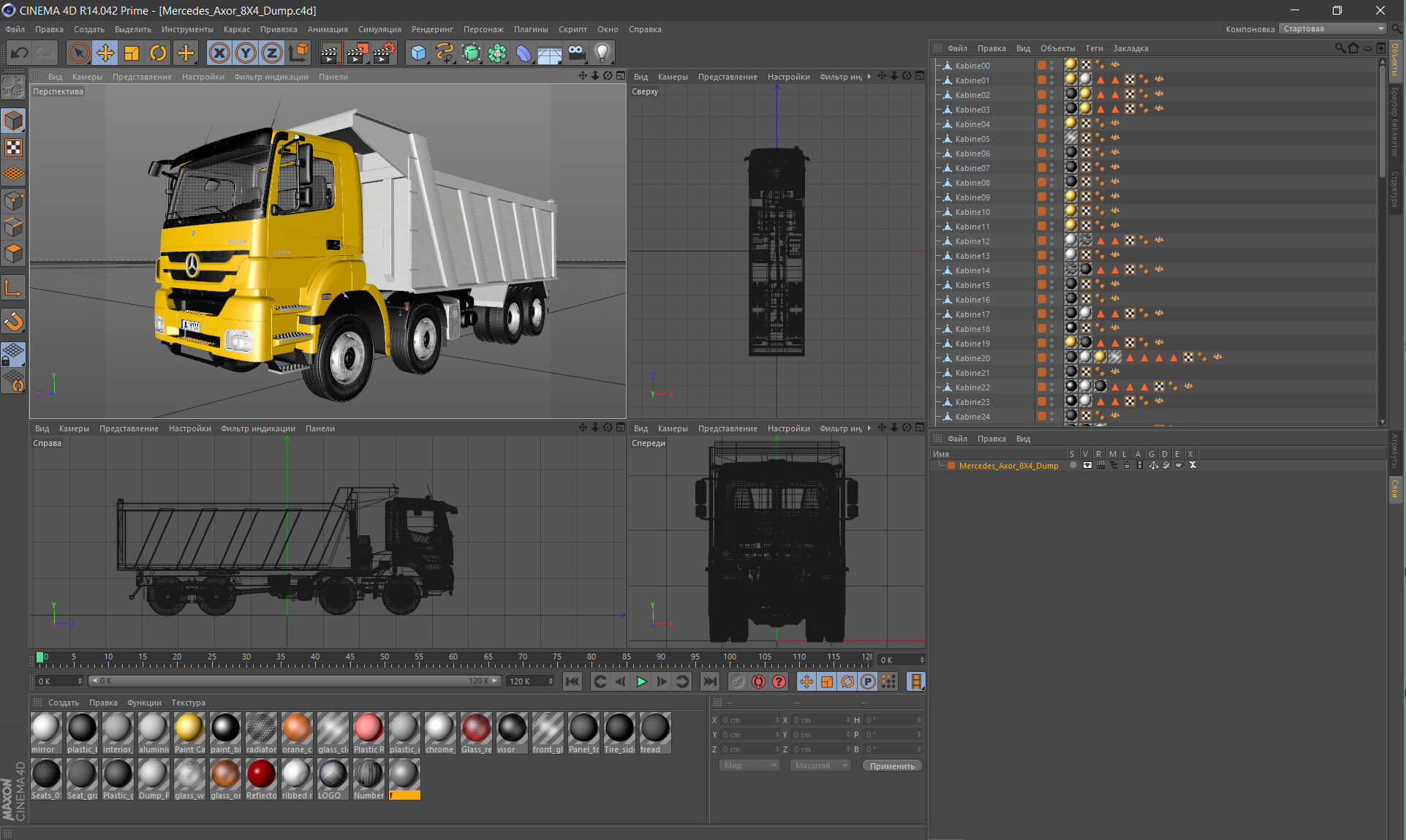Select the Kabine12 object in the list
The height and width of the screenshot is (840, 1406).
tap(972, 241)
